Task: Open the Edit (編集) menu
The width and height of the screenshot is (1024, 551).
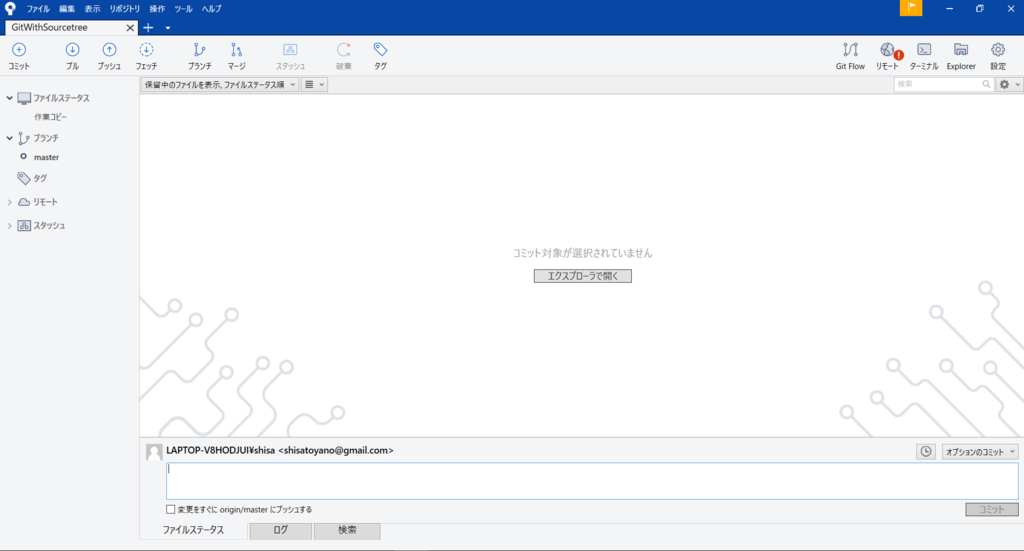Action: coord(67,8)
